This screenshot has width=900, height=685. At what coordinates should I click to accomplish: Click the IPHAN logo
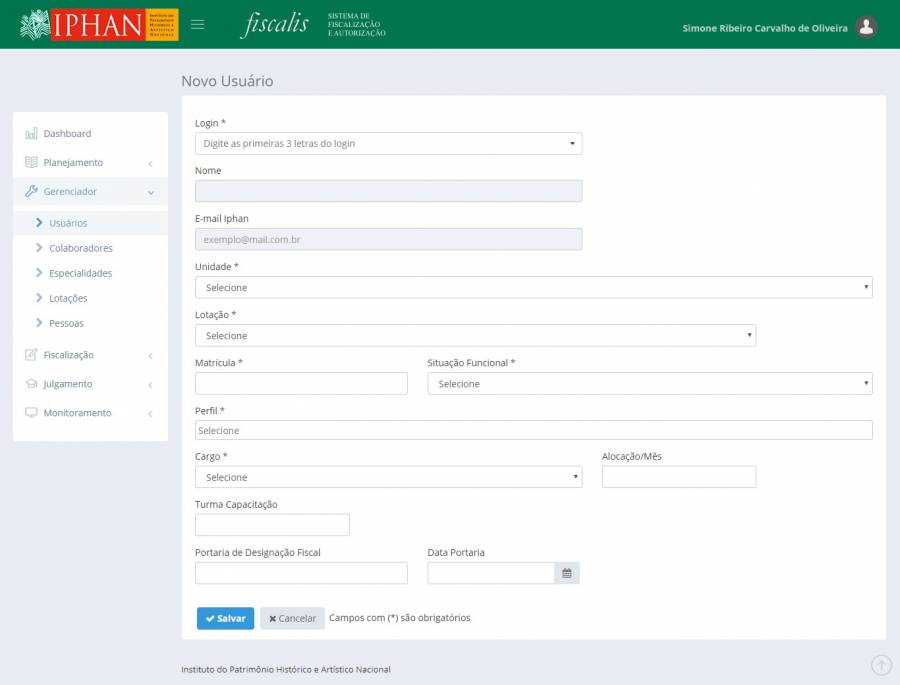point(99,25)
